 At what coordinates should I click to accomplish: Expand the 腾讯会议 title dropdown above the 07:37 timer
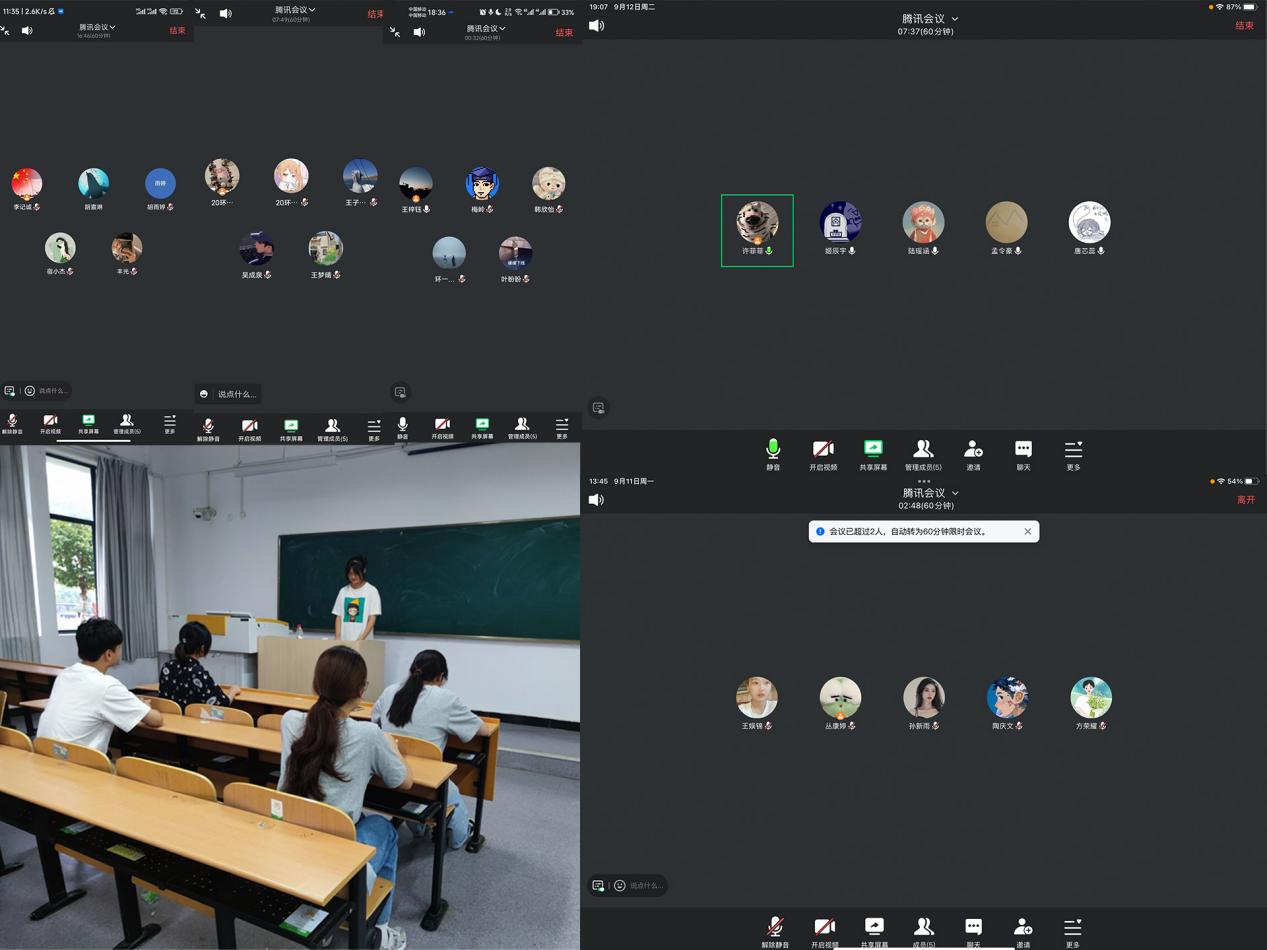(930, 19)
